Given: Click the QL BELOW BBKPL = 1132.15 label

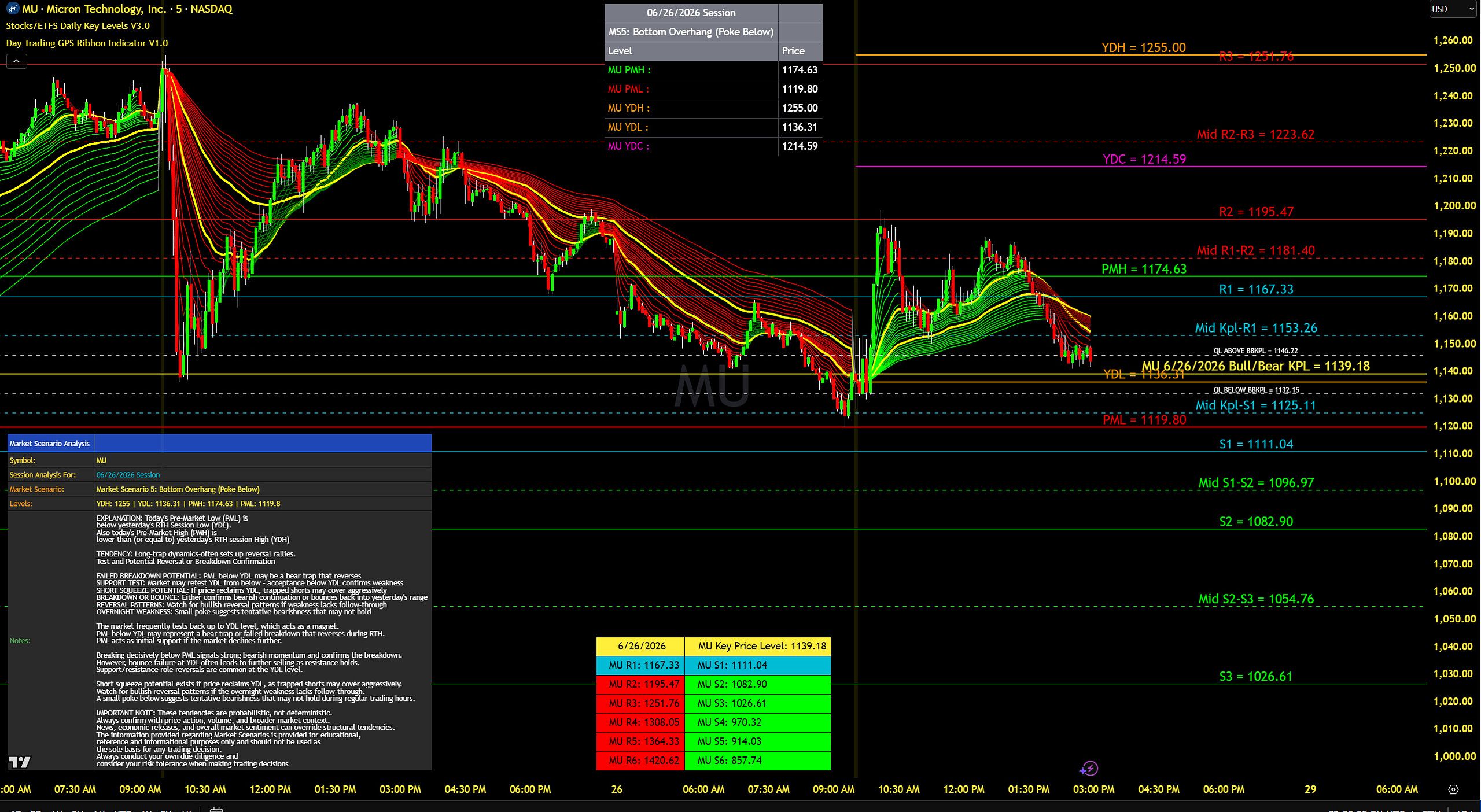Looking at the screenshot, I should (1256, 390).
